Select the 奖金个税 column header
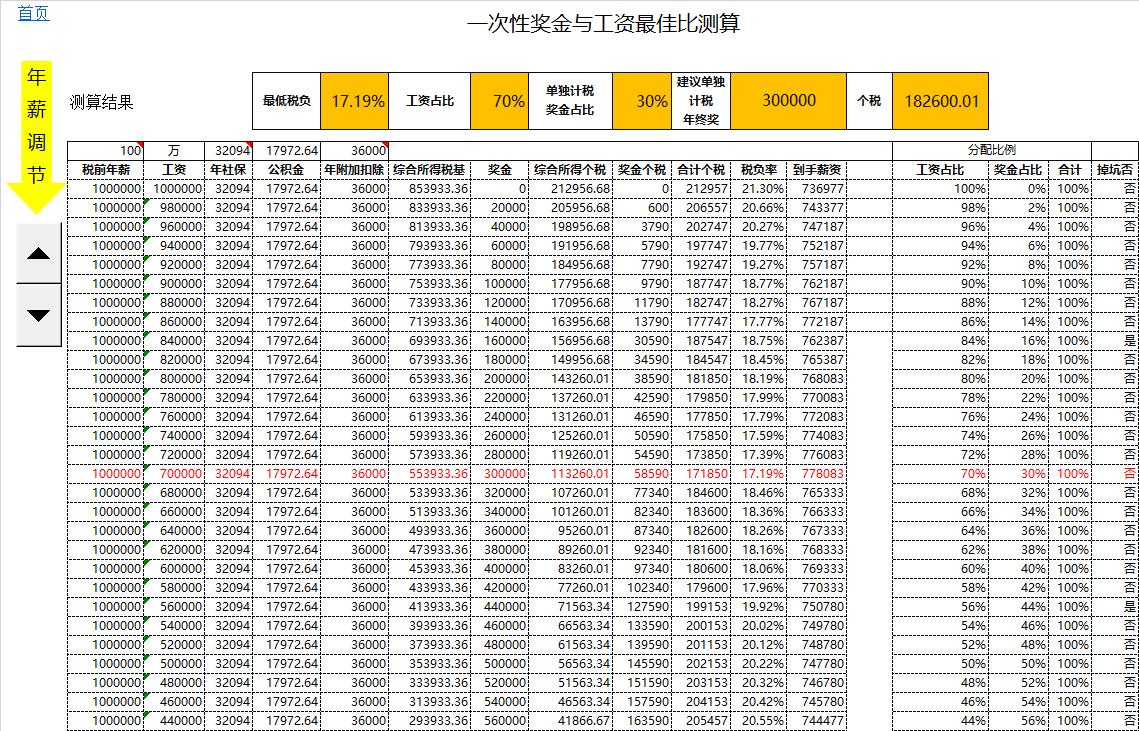This screenshot has width=1139, height=731. coord(642,170)
